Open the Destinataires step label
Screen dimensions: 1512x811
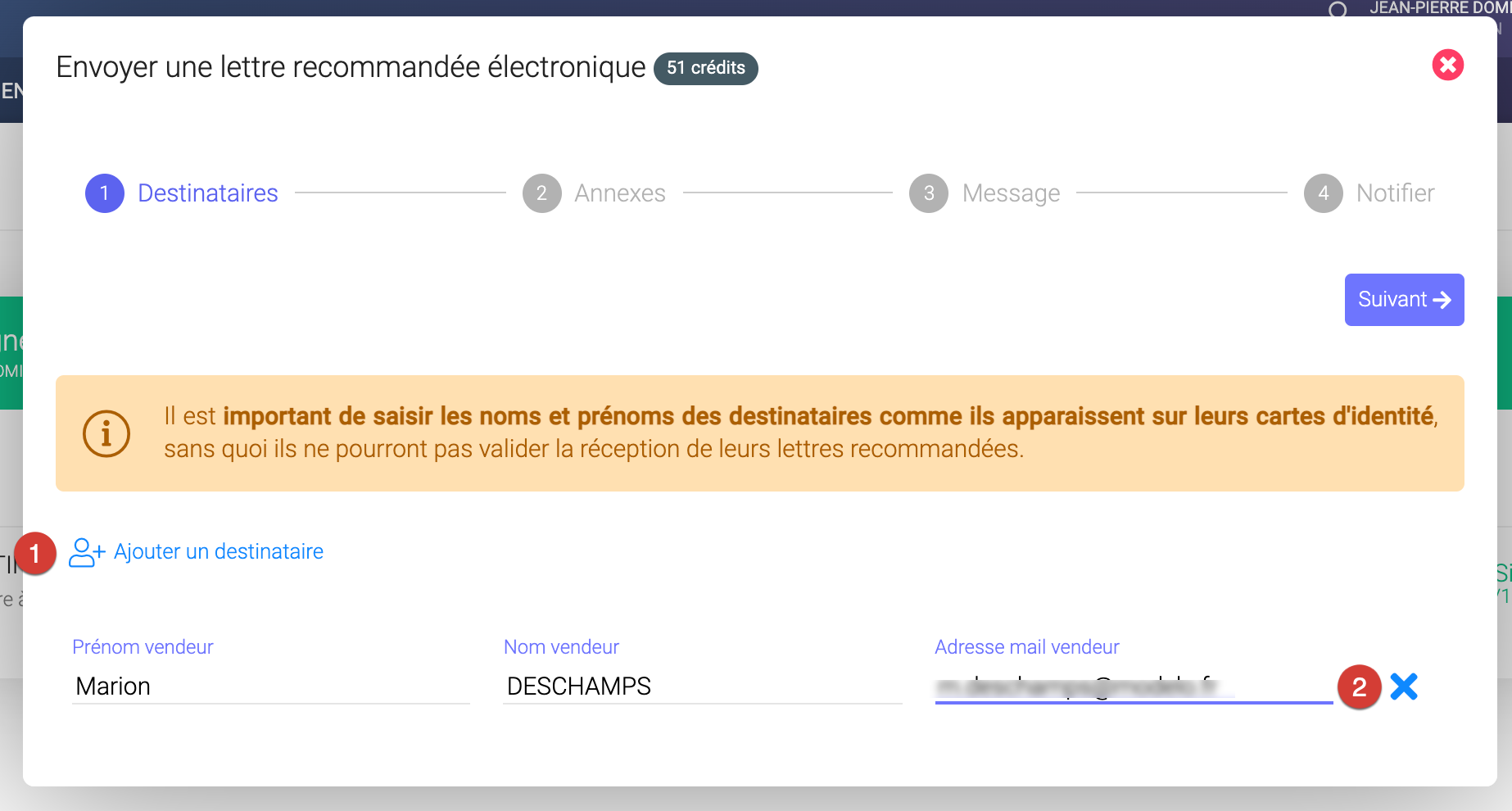[x=208, y=193]
